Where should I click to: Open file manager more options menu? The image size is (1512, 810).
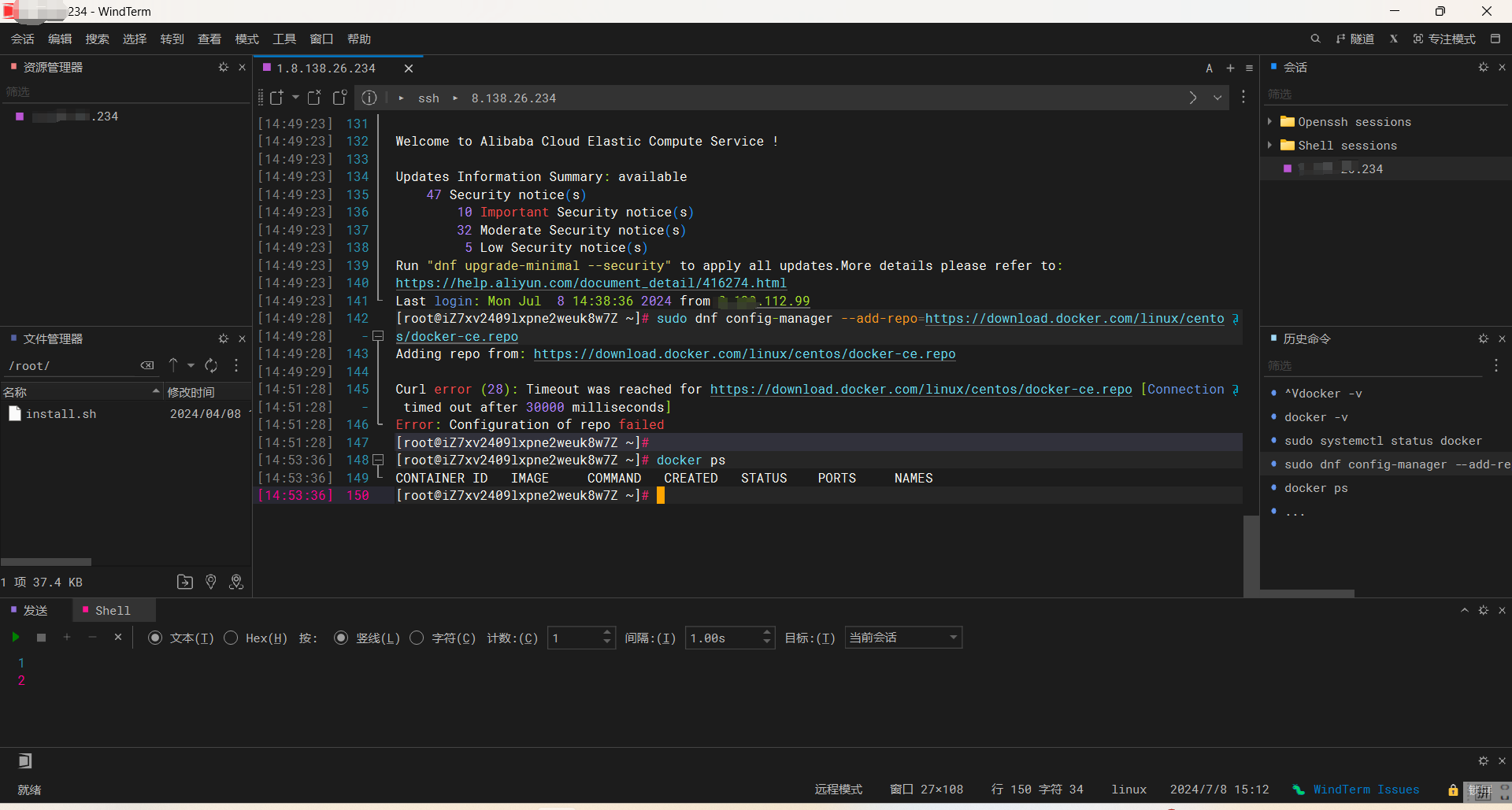click(x=236, y=365)
